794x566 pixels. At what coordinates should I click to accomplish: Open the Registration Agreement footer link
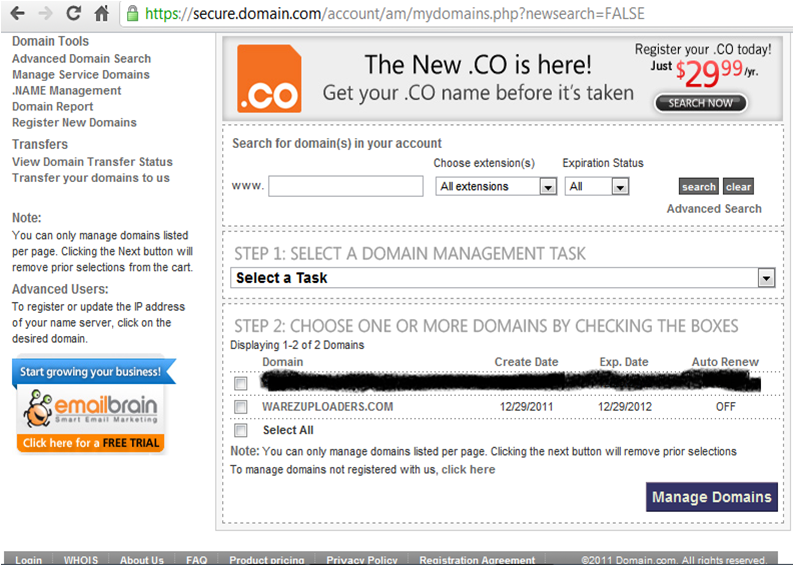478,560
